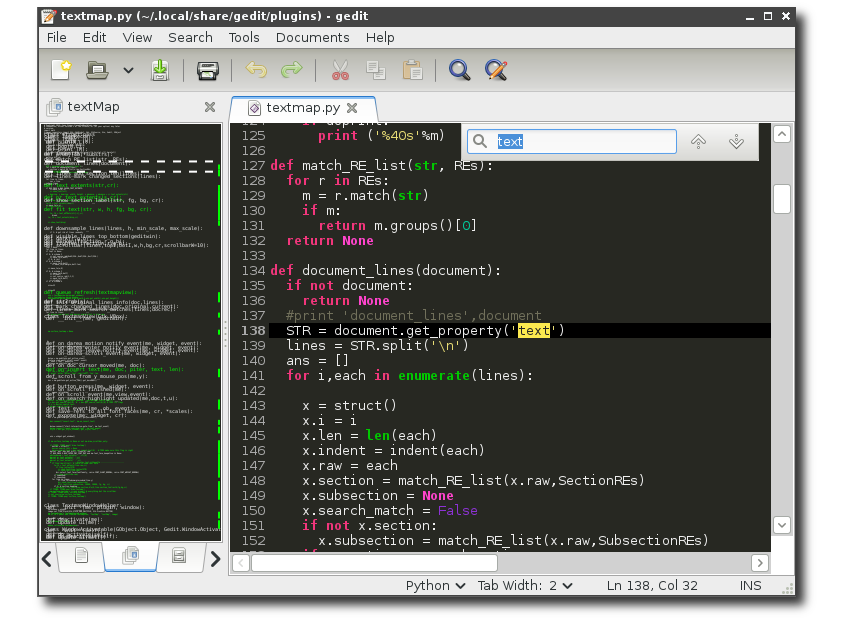Open Find with magnifier icon
This screenshot has width=850, height=620.
(x=459, y=70)
